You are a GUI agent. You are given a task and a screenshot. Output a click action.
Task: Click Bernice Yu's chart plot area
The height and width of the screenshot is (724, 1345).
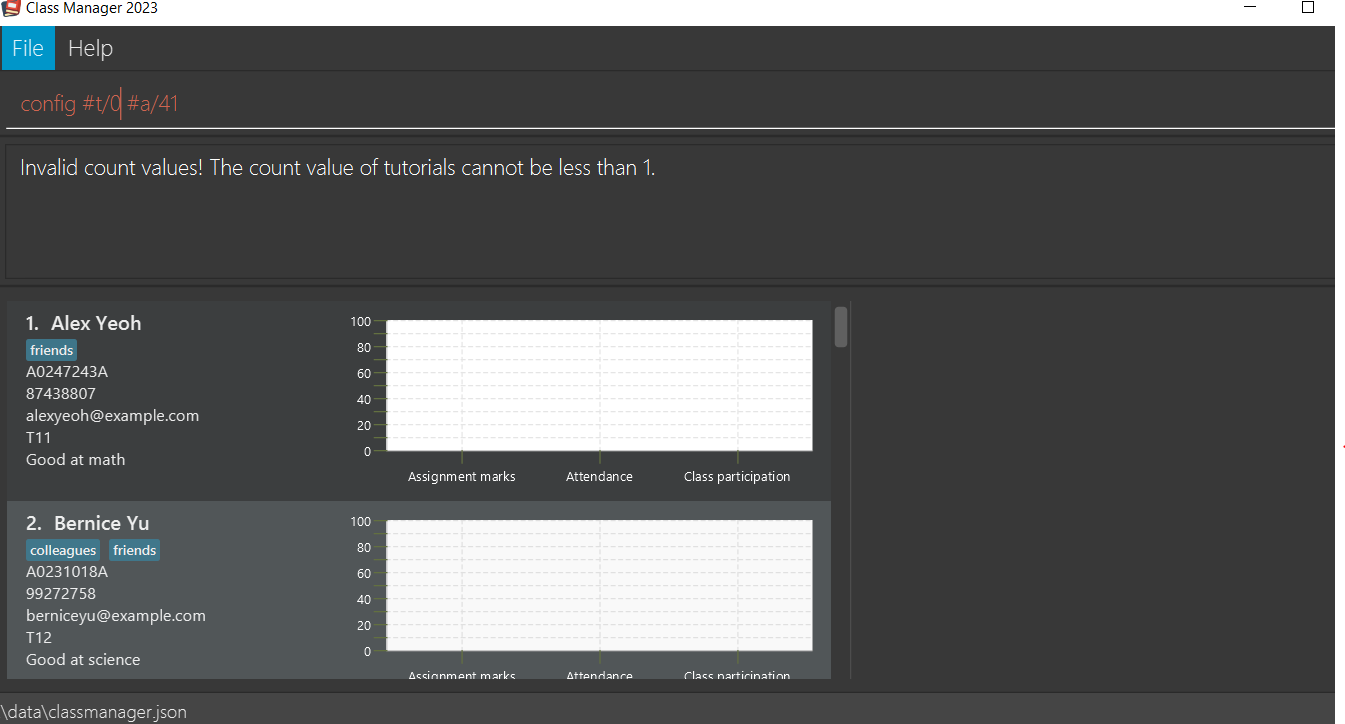[599, 586]
